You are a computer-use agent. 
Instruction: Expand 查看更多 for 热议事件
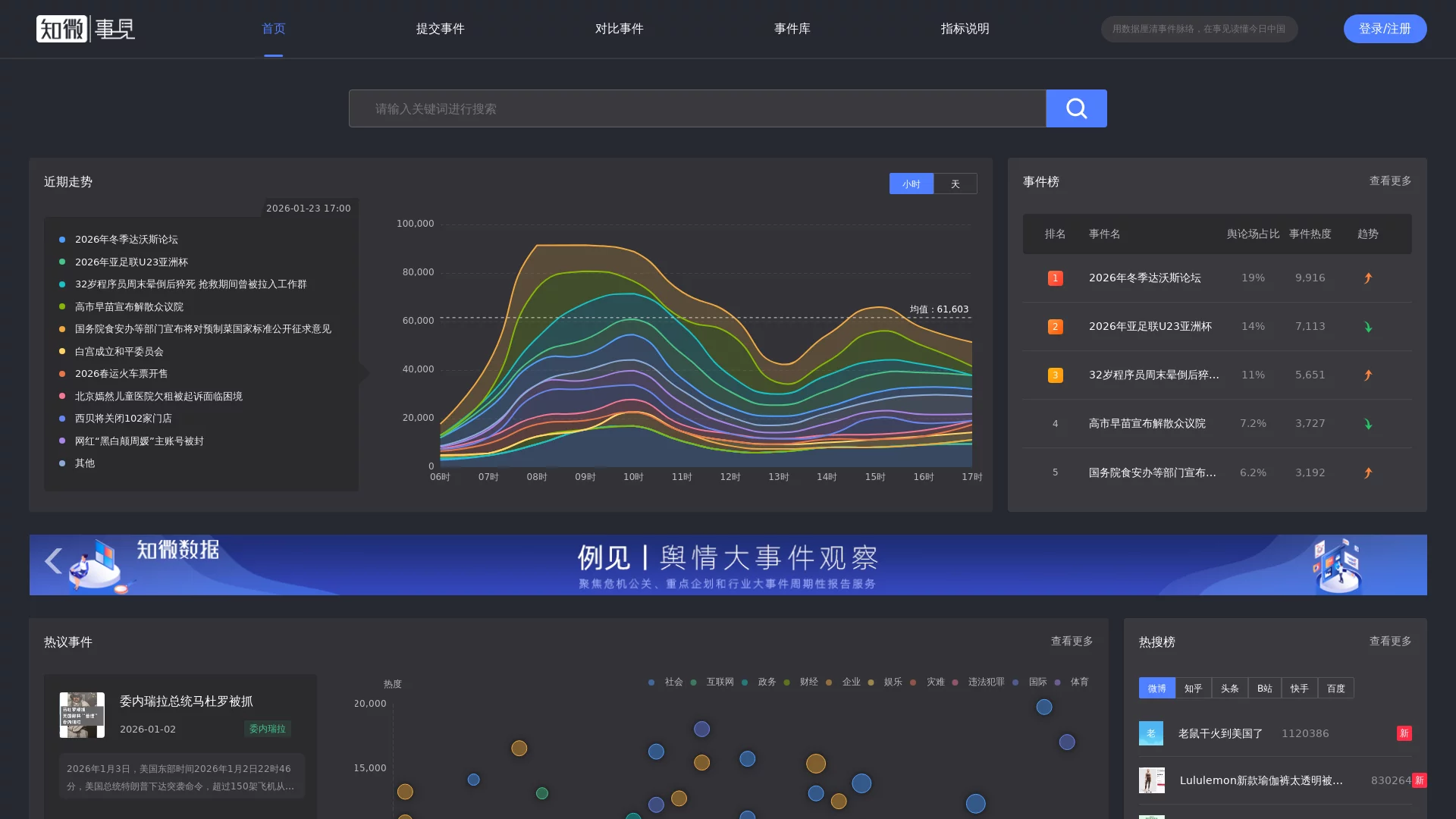tap(1071, 641)
